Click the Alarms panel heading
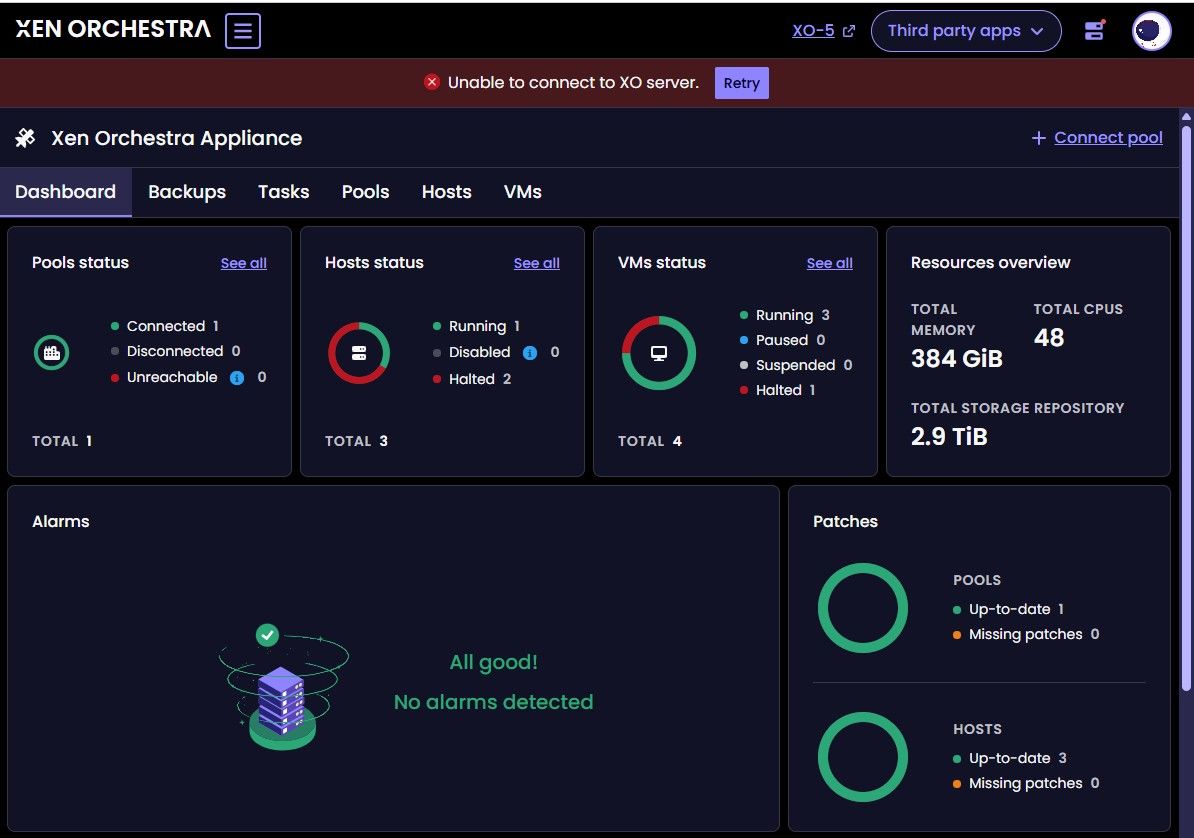1194x838 pixels. coord(61,522)
